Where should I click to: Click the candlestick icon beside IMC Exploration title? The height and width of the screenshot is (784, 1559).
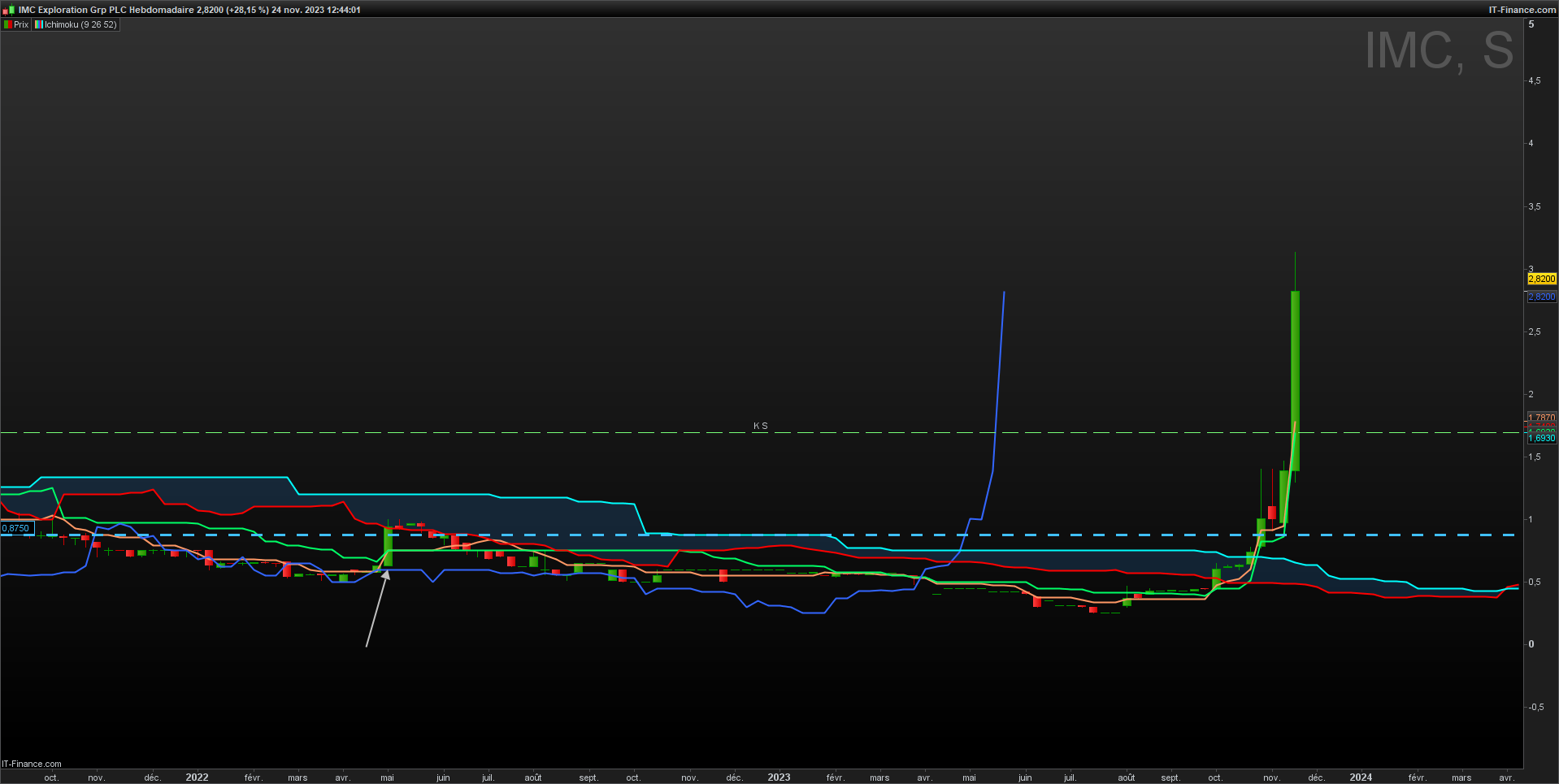point(9,10)
